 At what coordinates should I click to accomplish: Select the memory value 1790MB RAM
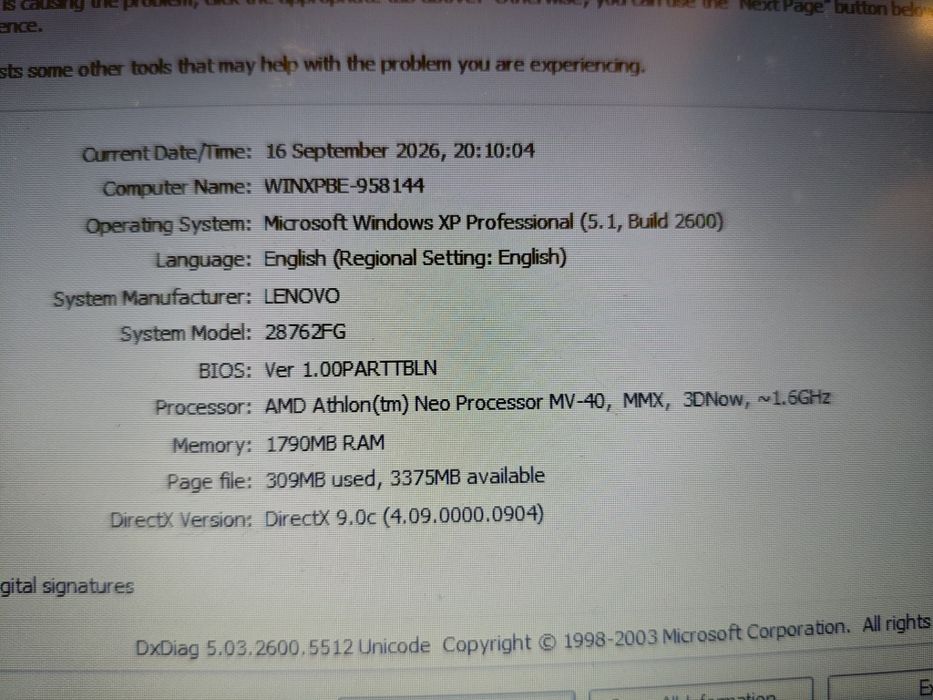(x=325, y=443)
